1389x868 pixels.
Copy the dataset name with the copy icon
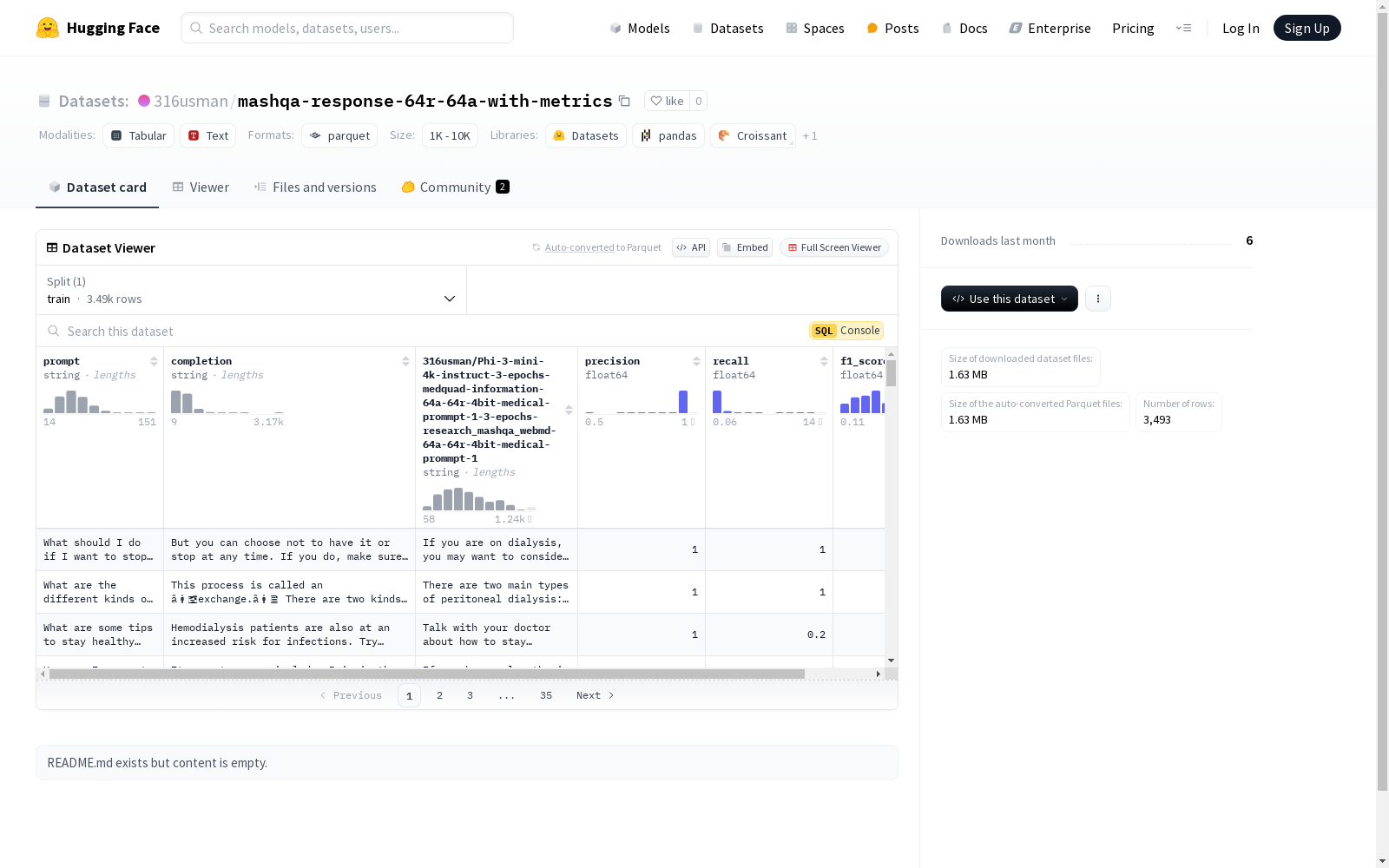[624, 101]
